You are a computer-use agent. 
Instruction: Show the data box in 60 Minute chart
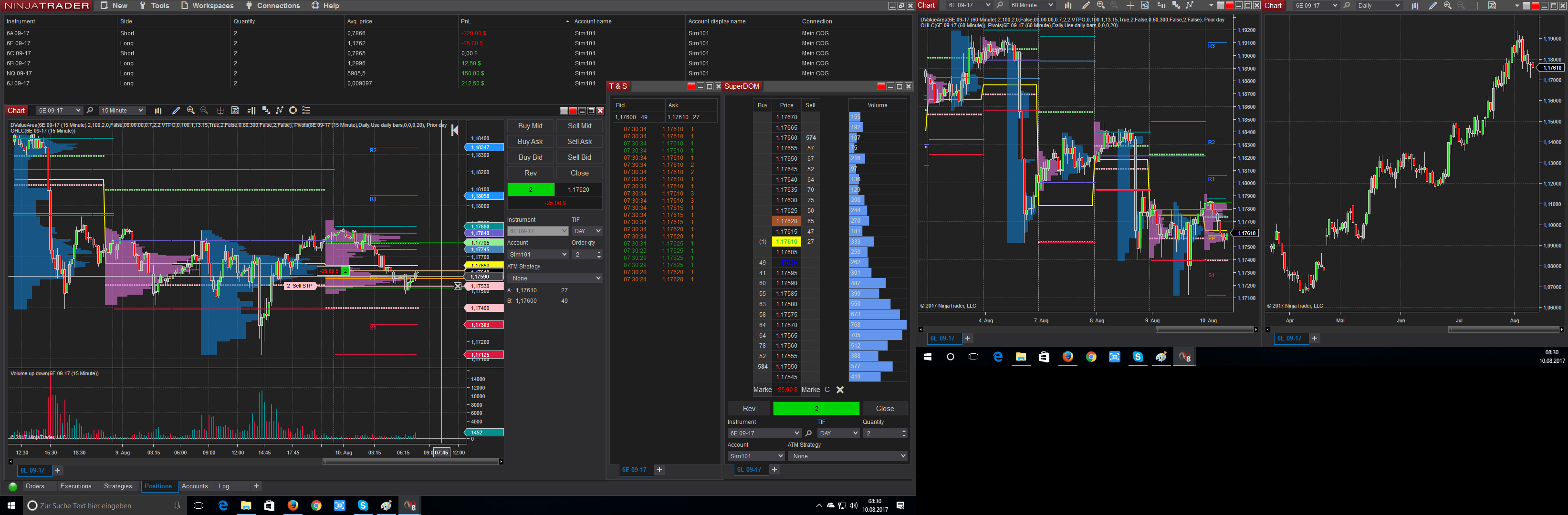(1145, 5)
